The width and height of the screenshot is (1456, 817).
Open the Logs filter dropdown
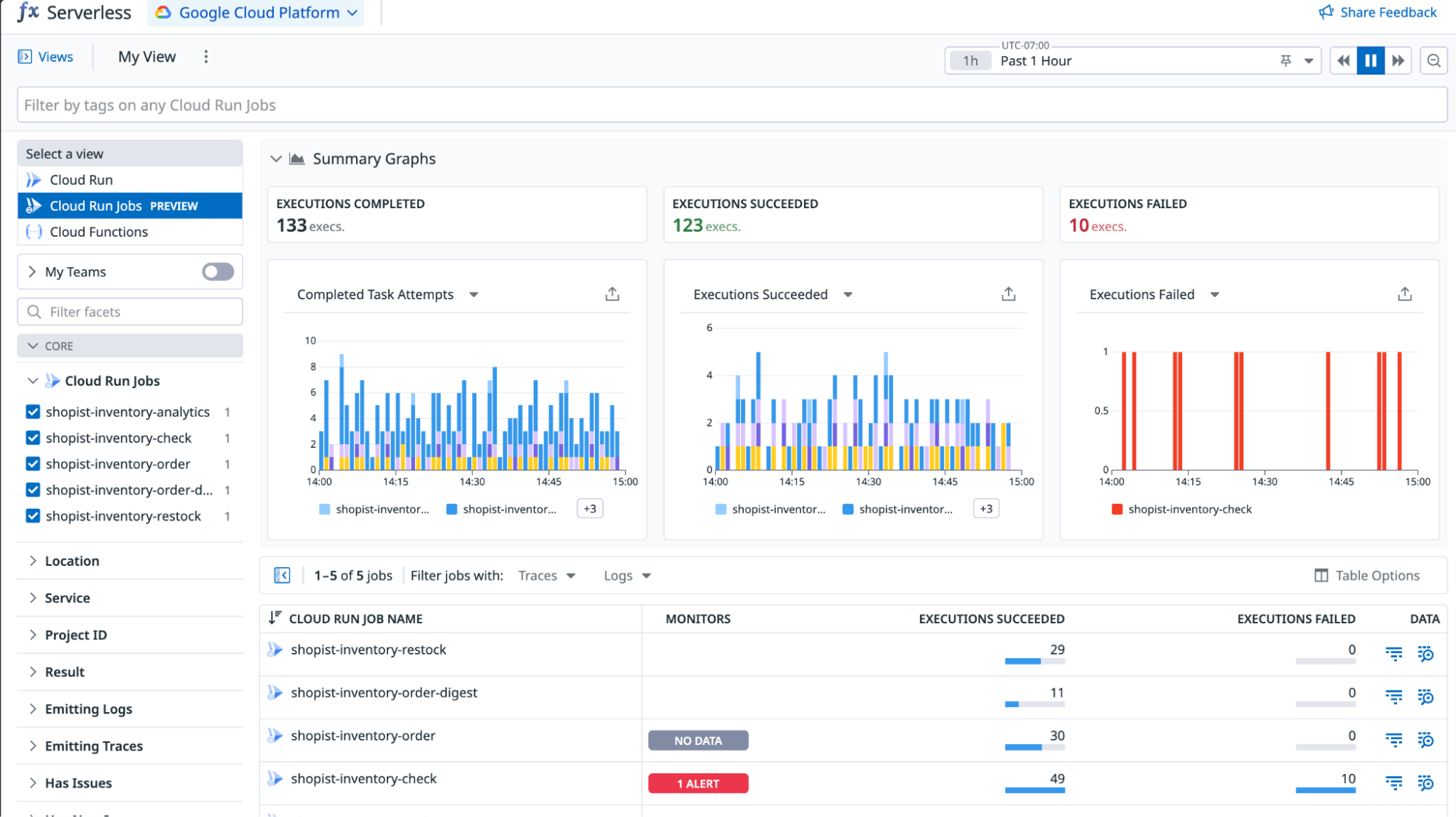(627, 576)
